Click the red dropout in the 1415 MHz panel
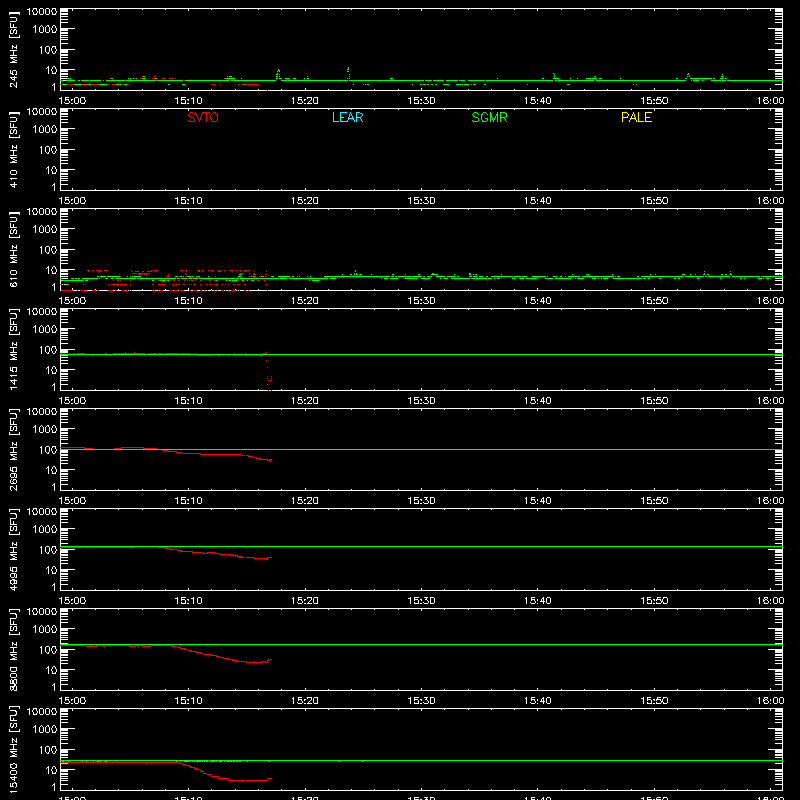The image size is (800, 800). click(268, 373)
